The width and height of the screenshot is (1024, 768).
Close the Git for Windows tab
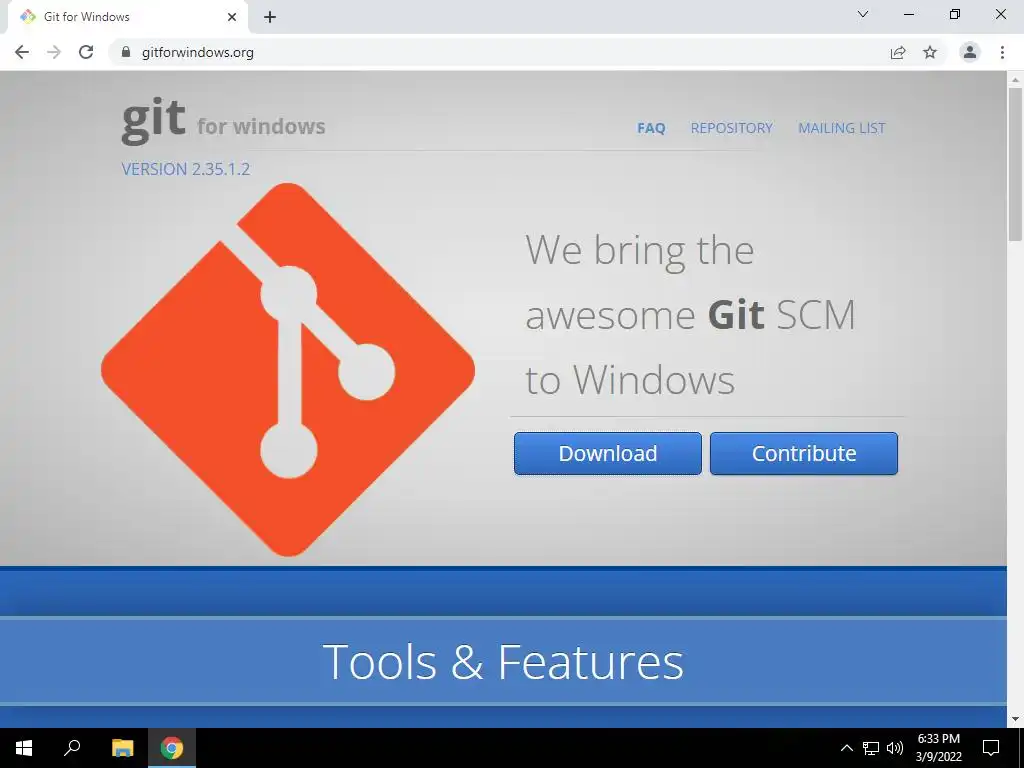click(232, 17)
